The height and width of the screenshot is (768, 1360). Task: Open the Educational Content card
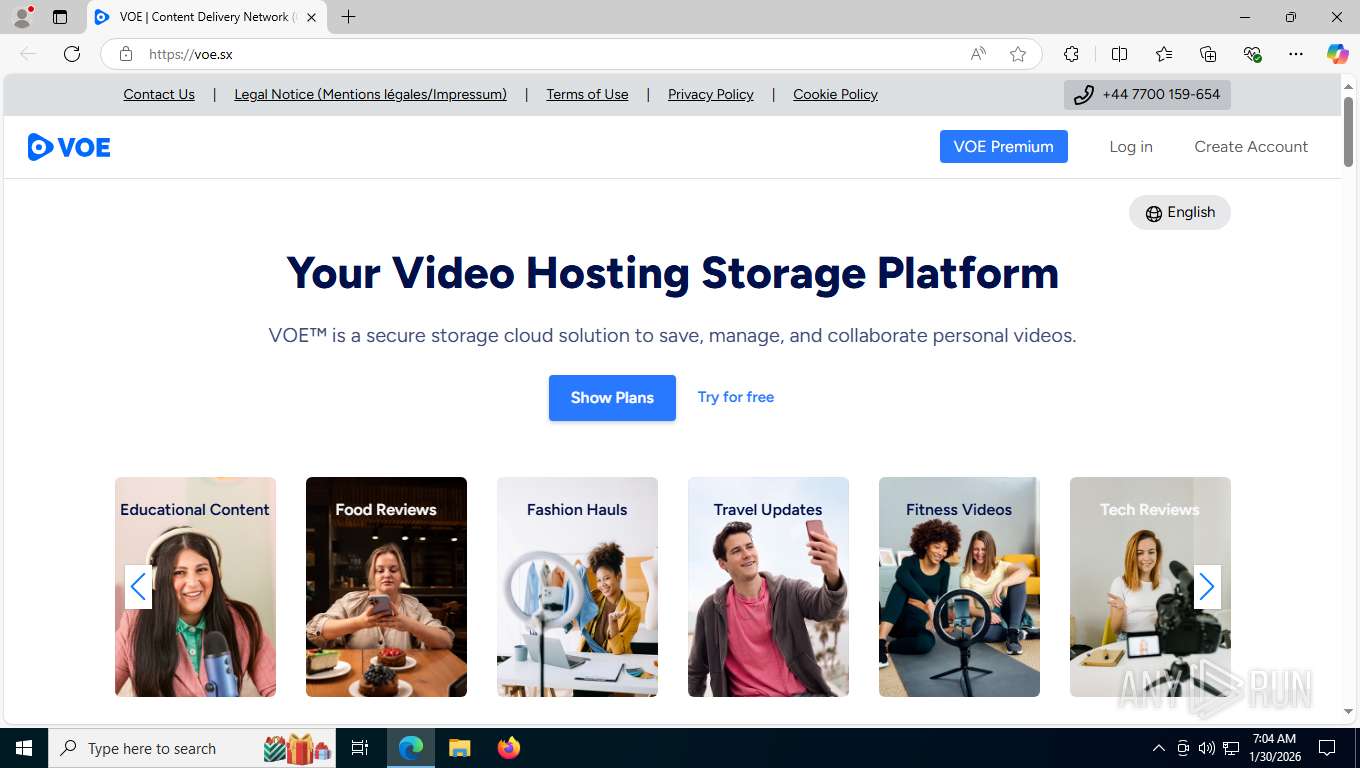point(195,587)
